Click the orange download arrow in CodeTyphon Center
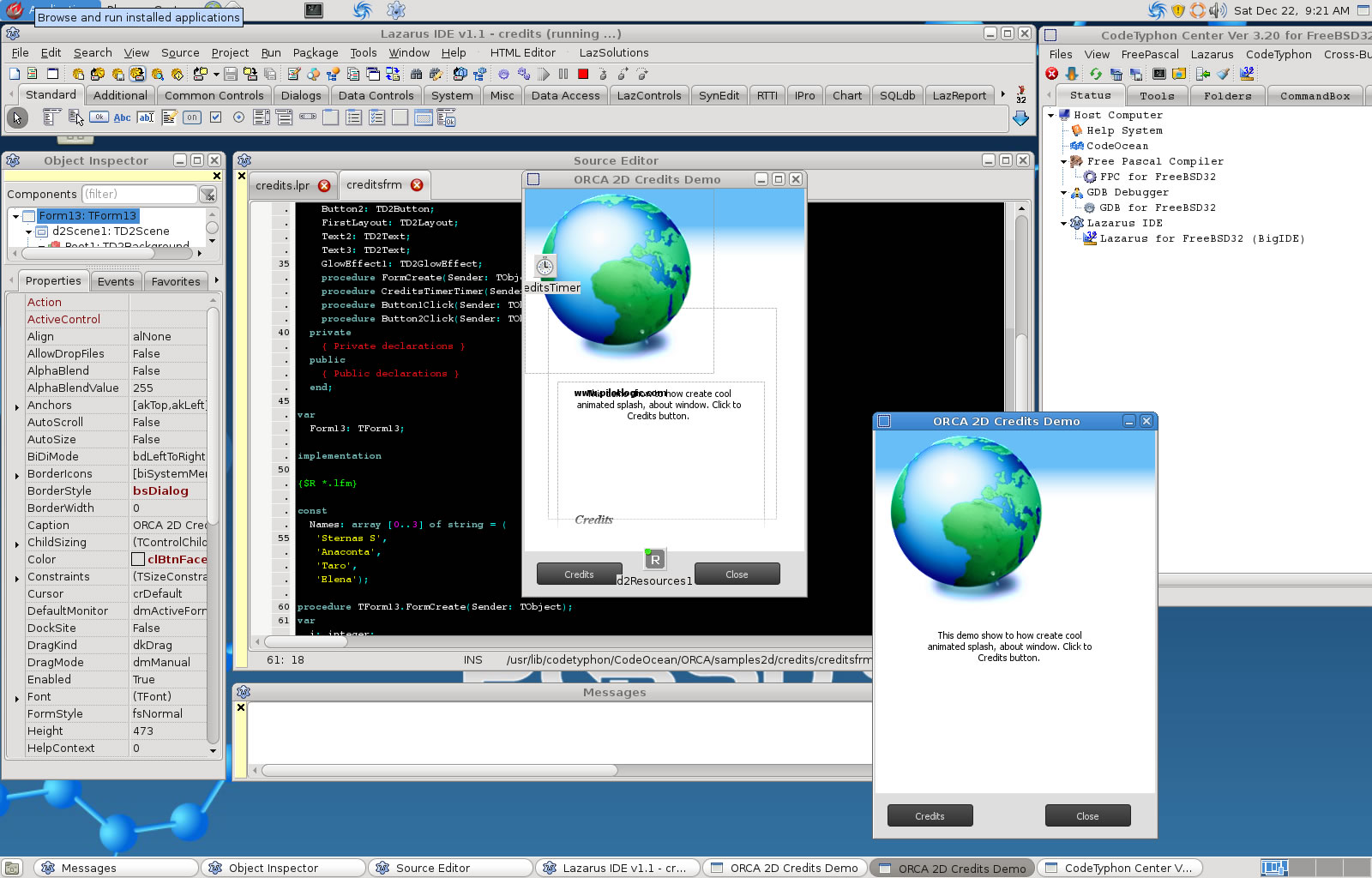The image size is (1372, 878). point(1072,74)
